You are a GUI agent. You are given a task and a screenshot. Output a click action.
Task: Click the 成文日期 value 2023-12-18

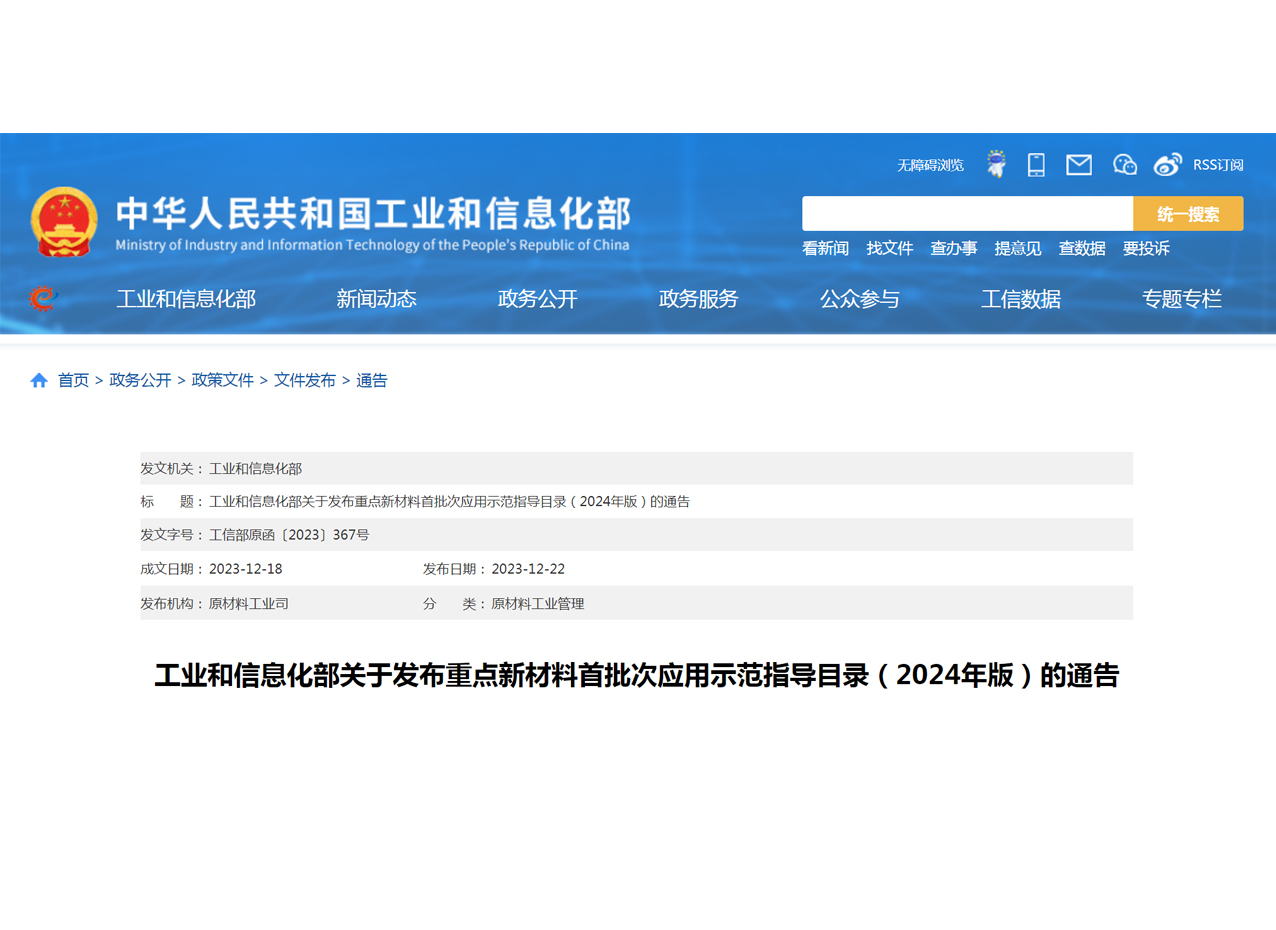(246, 569)
